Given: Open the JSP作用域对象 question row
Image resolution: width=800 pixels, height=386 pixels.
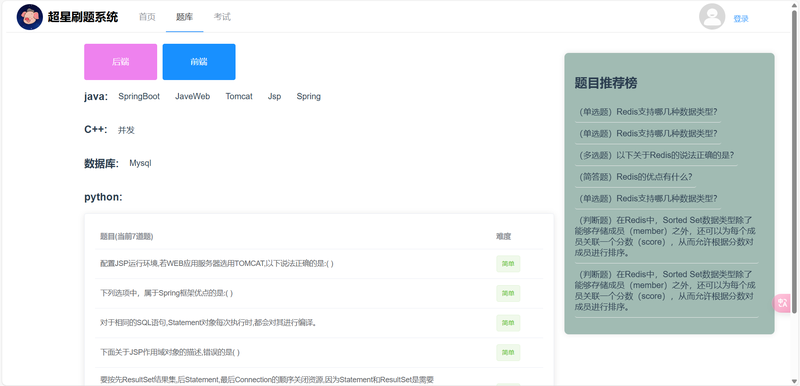Looking at the screenshot, I should (x=319, y=352).
